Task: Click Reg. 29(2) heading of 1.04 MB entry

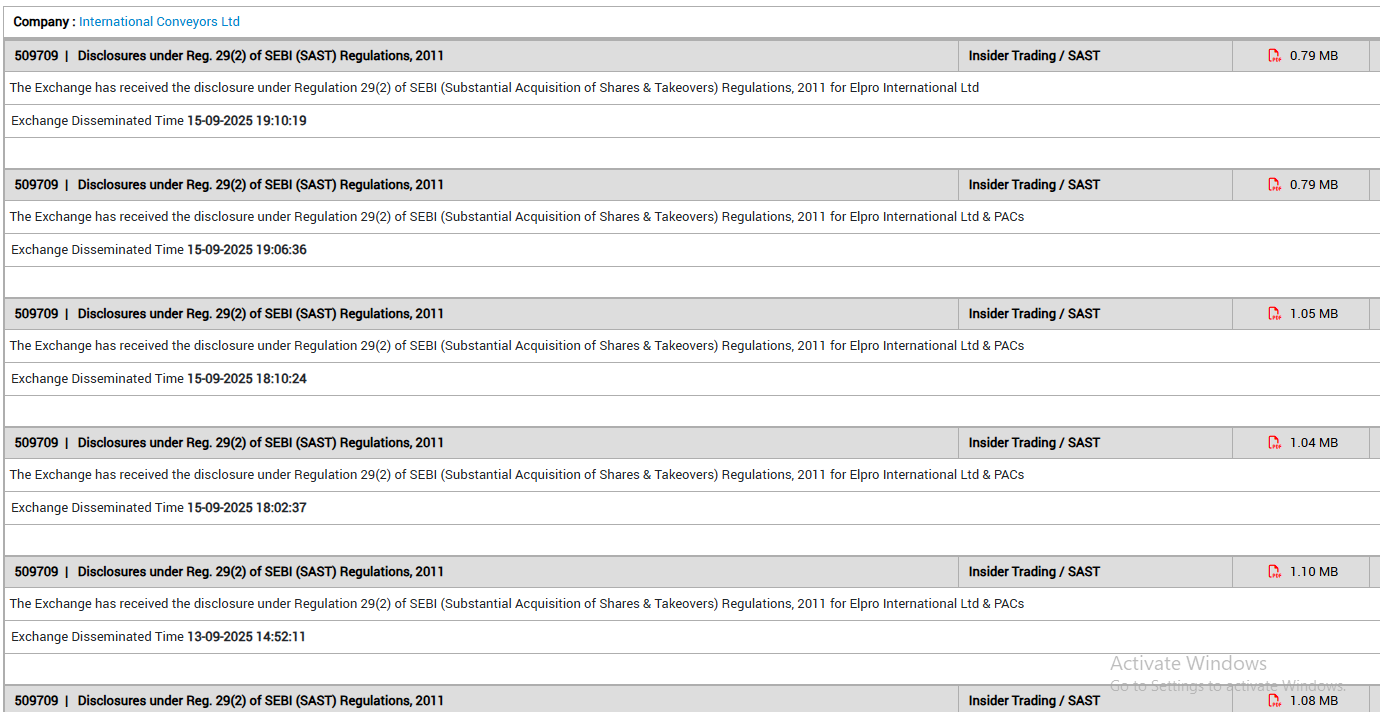Action: [x=261, y=443]
